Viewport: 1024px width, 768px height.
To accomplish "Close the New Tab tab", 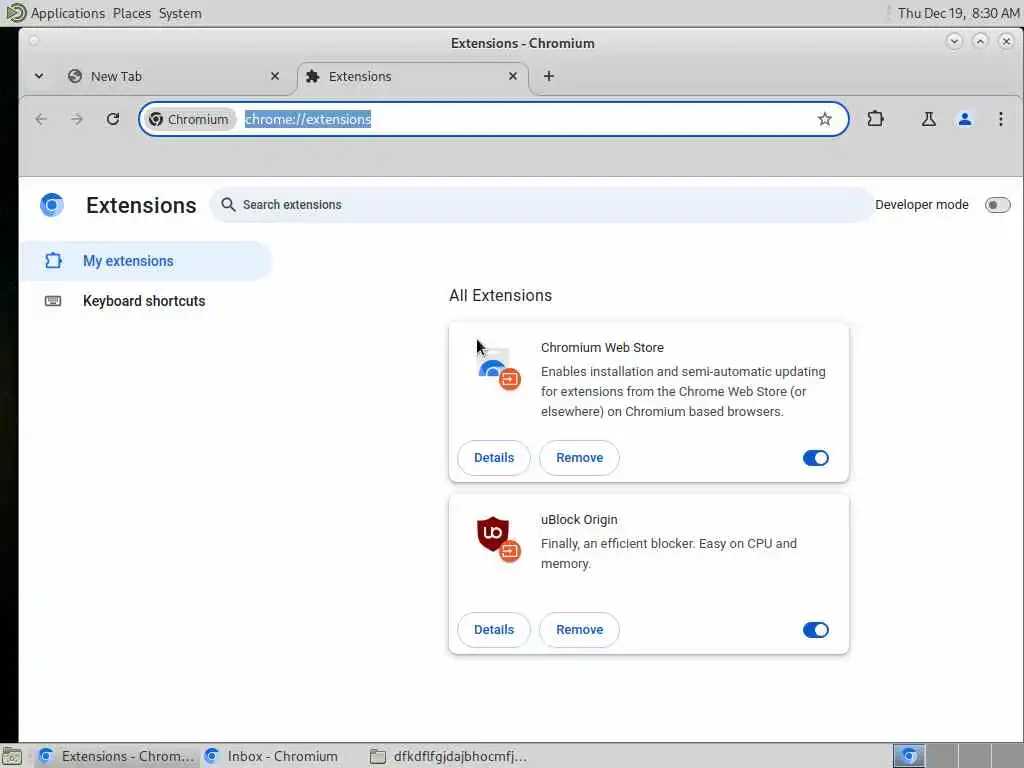I will tap(275, 76).
